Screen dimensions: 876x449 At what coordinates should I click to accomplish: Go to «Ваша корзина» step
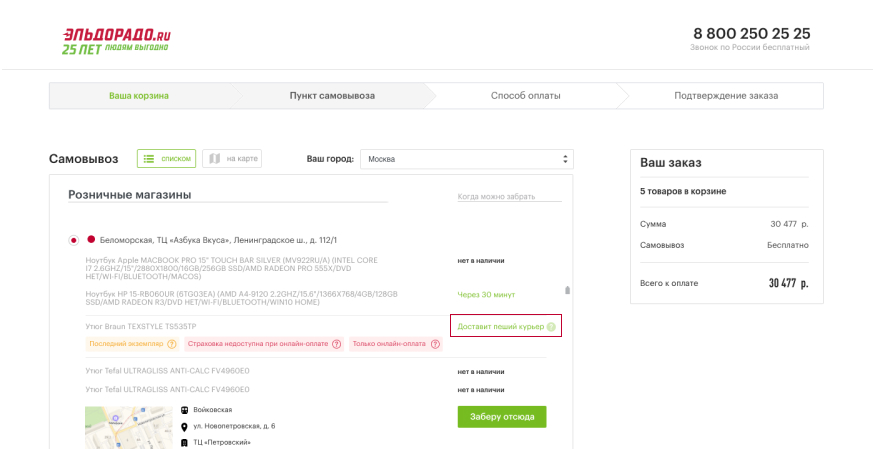coord(139,96)
